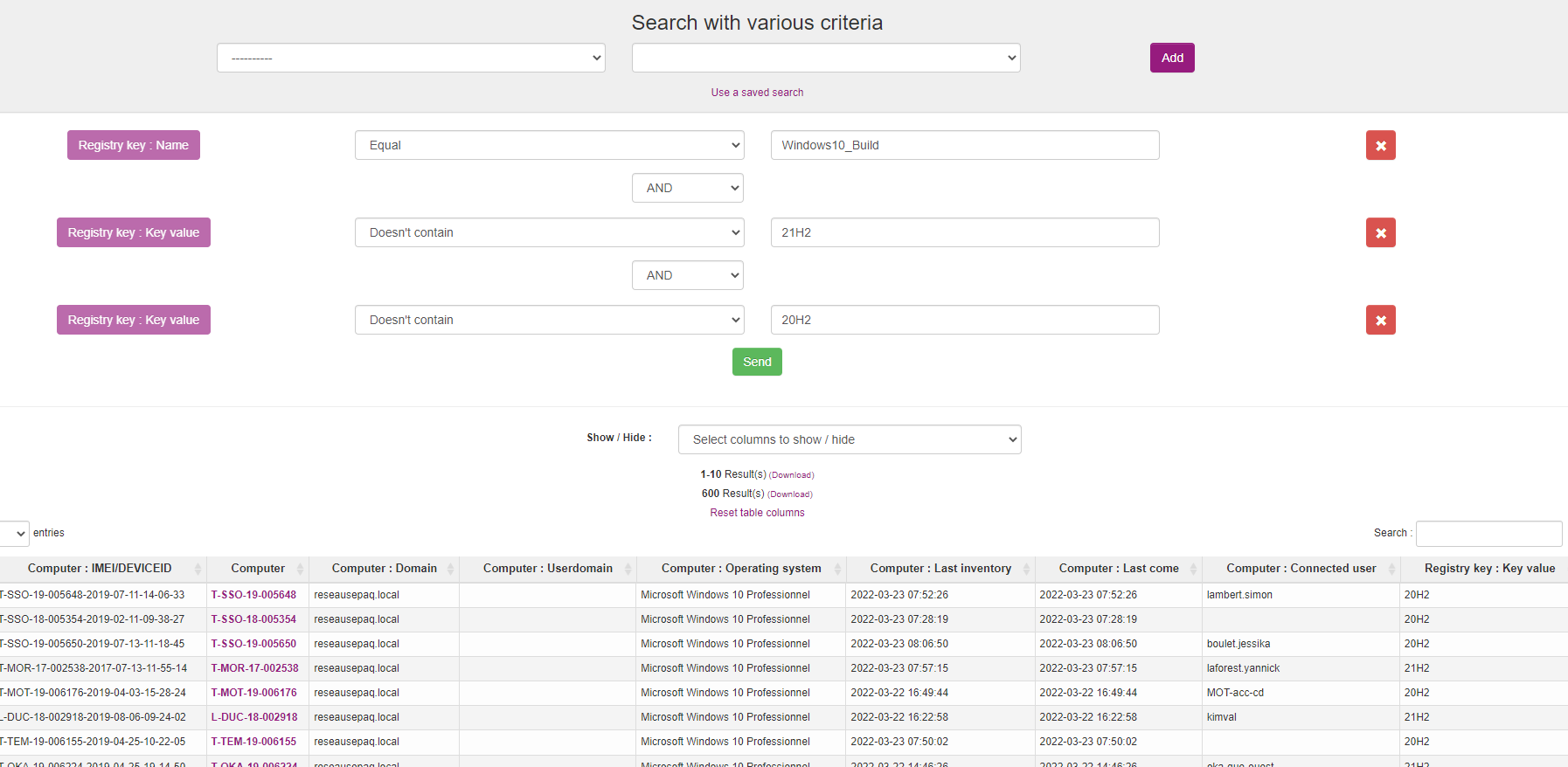This screenshot has width=1568, height=767.
Task: Download all 600 results
Action: pyautogui.click(x=790, y=494)
